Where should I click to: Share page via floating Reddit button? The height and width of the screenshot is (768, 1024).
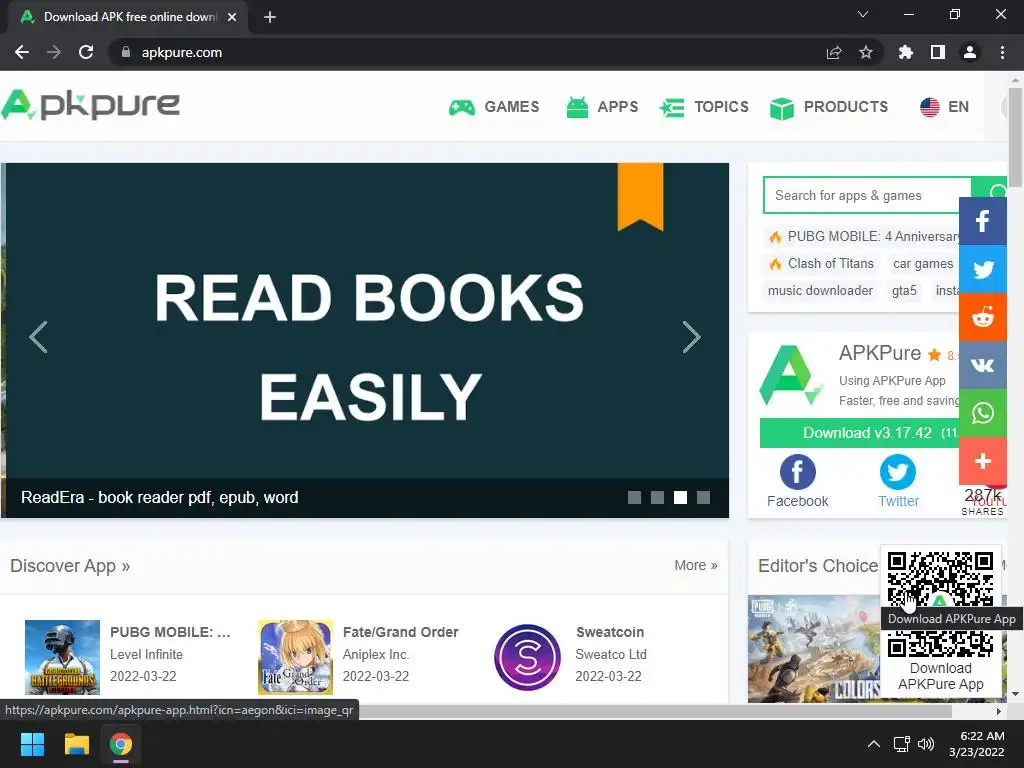coord(983,317)
